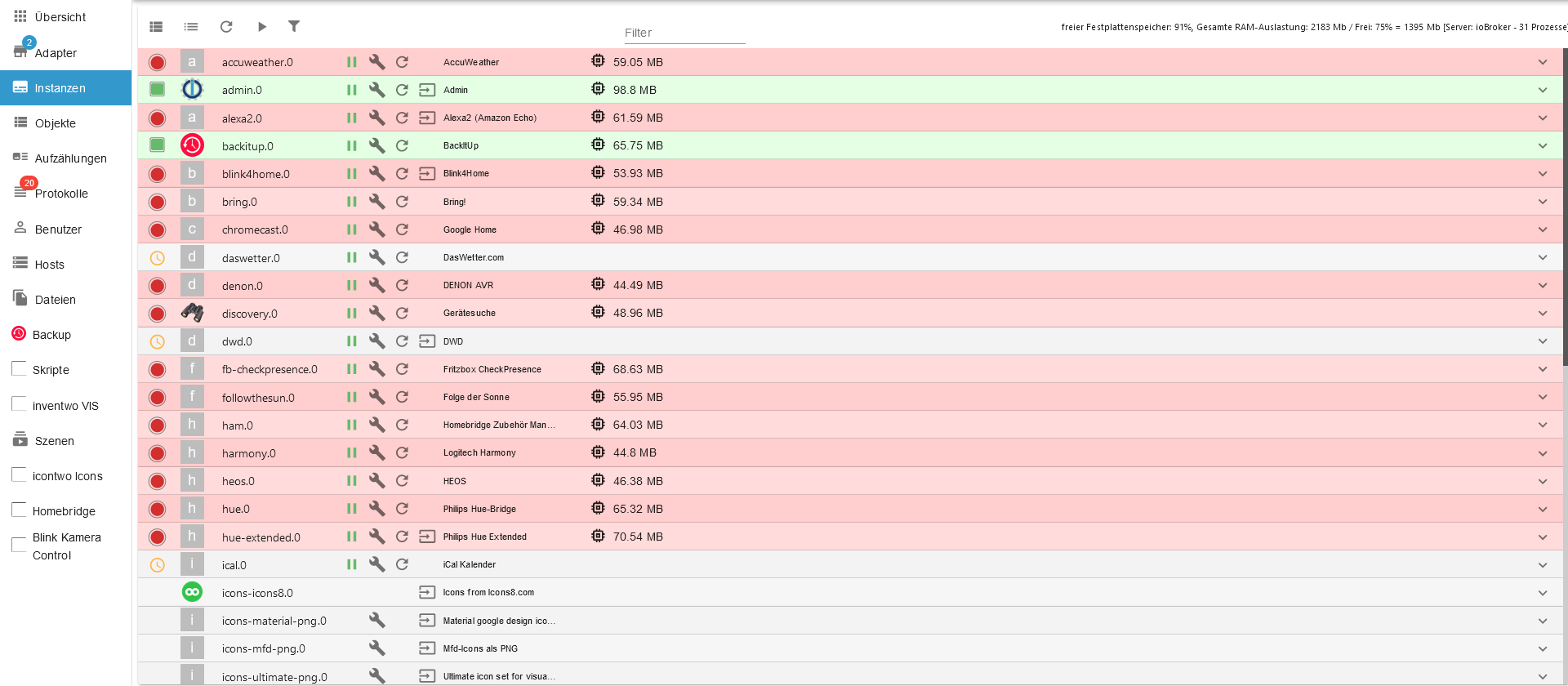Click the discovery.0 binoculars logo

(192, 313)
